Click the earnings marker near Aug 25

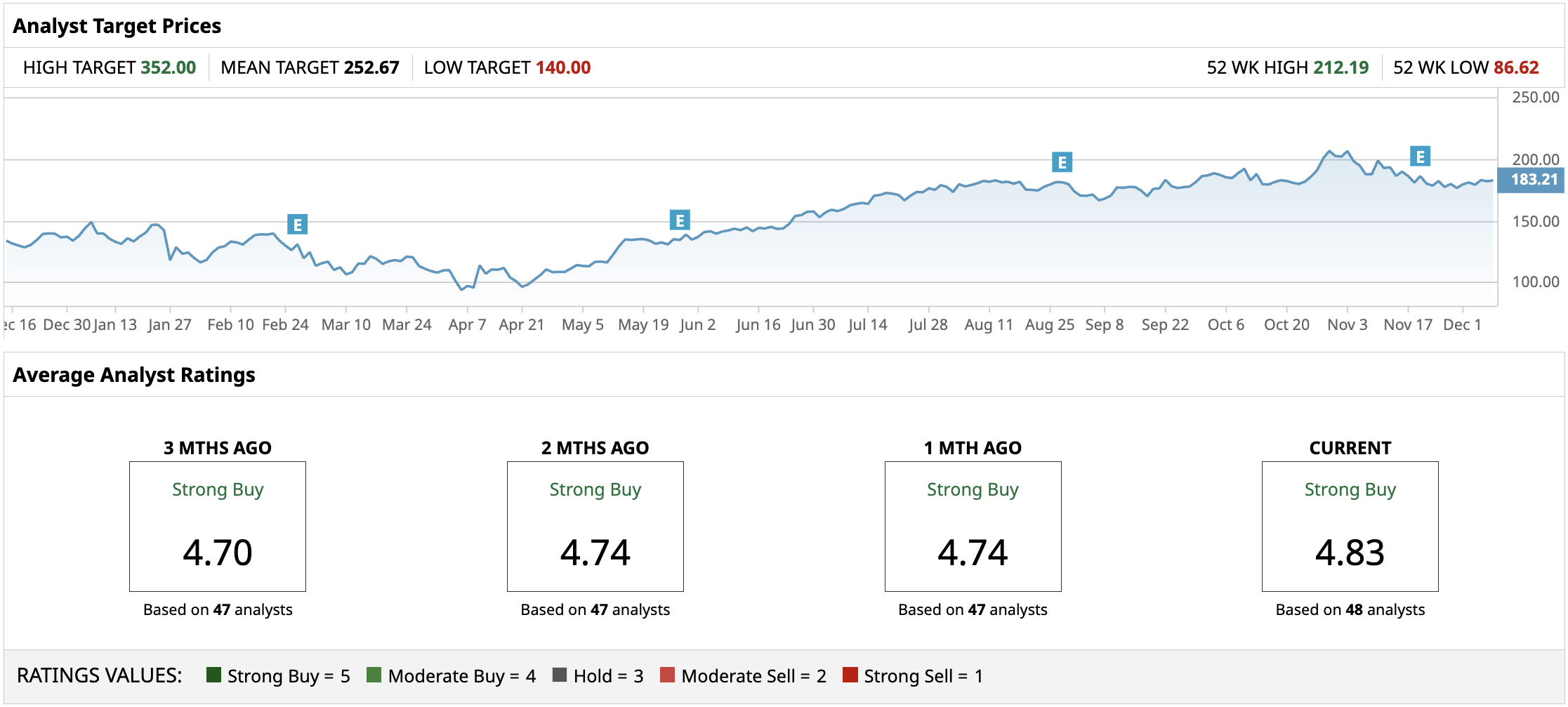coord(1062,162)
